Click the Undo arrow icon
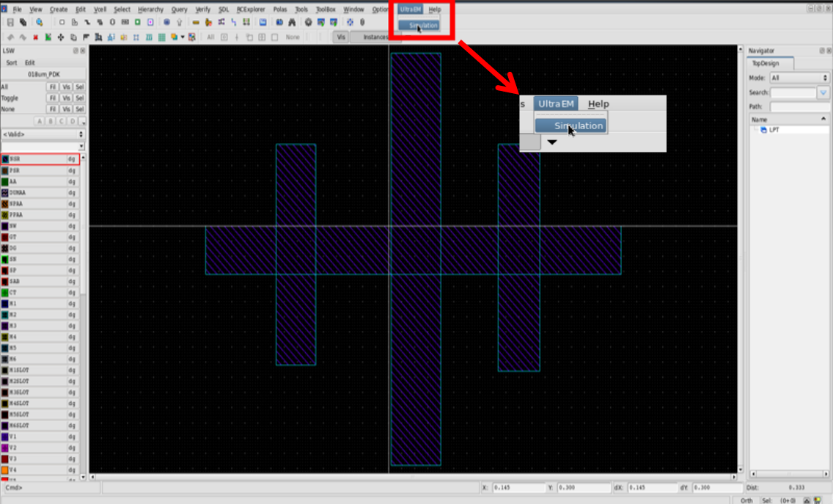Screen dimensions: 833x504 pyautogui.click(x=9, y=37)
